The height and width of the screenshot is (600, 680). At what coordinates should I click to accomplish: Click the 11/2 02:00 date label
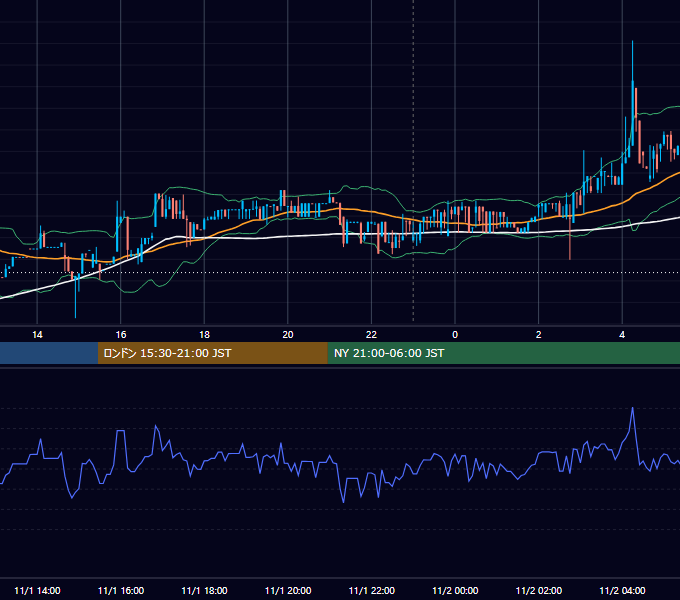point(539,590)
